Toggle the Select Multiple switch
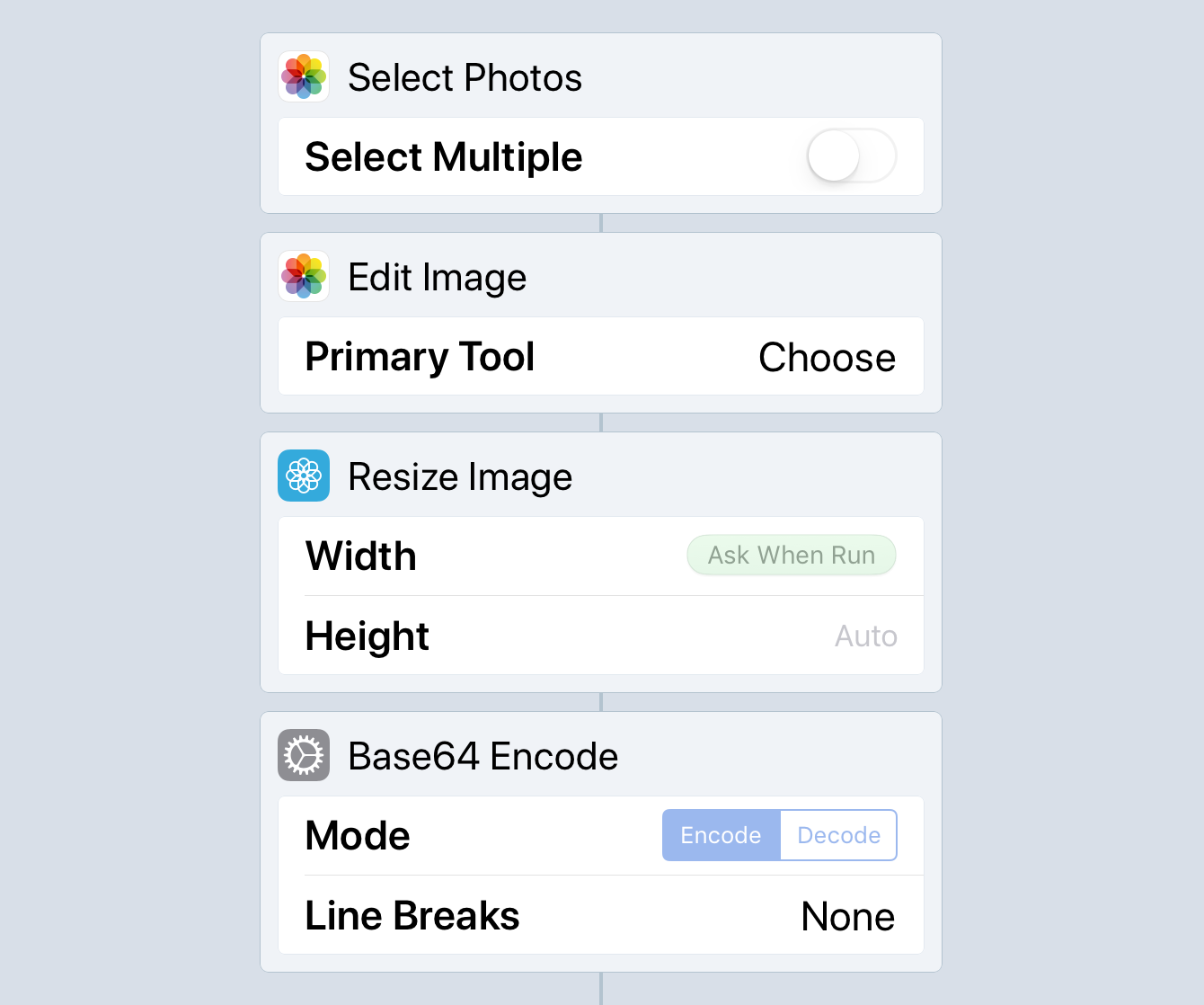The width and height of the screenshot is (1204, 1005). click(852, 156)
